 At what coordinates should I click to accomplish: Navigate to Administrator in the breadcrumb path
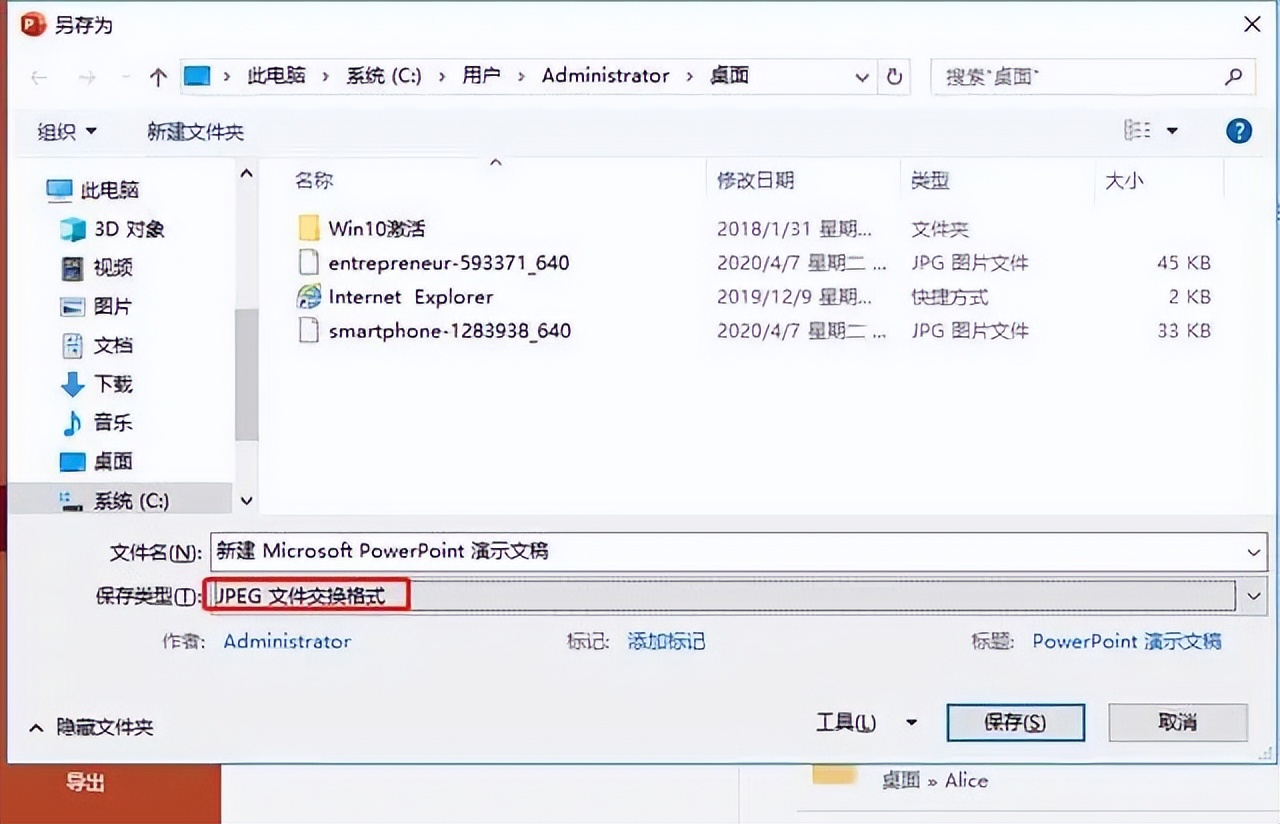tap(605, 75)
